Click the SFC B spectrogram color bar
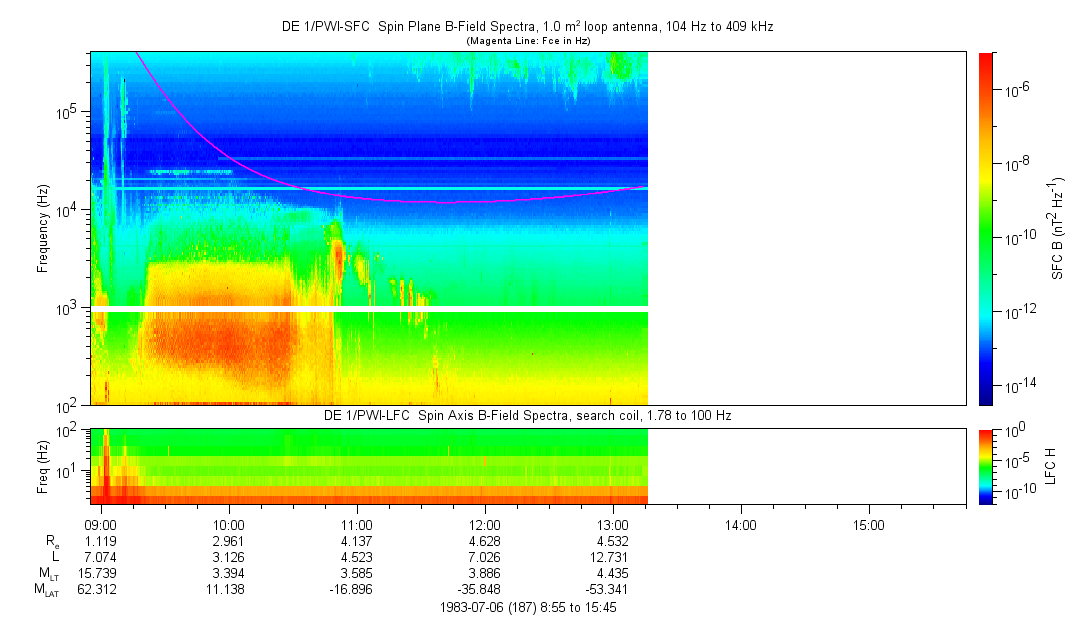 click(986, 228)
